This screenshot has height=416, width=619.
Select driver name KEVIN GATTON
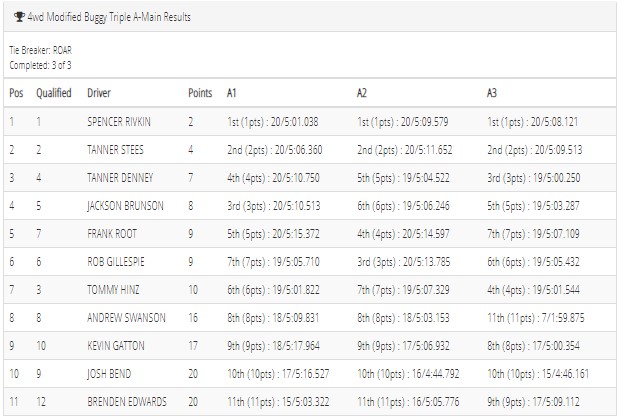[116, 346]
